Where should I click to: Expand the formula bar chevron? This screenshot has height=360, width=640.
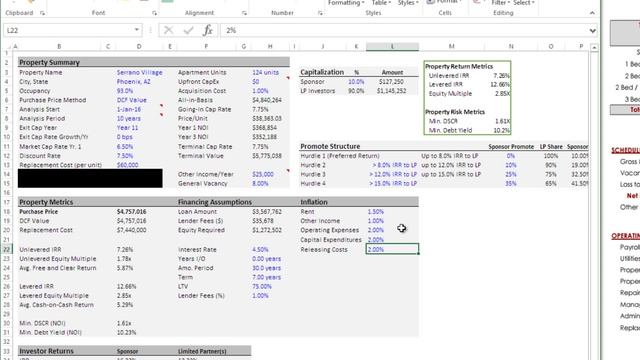coord(593,30)
